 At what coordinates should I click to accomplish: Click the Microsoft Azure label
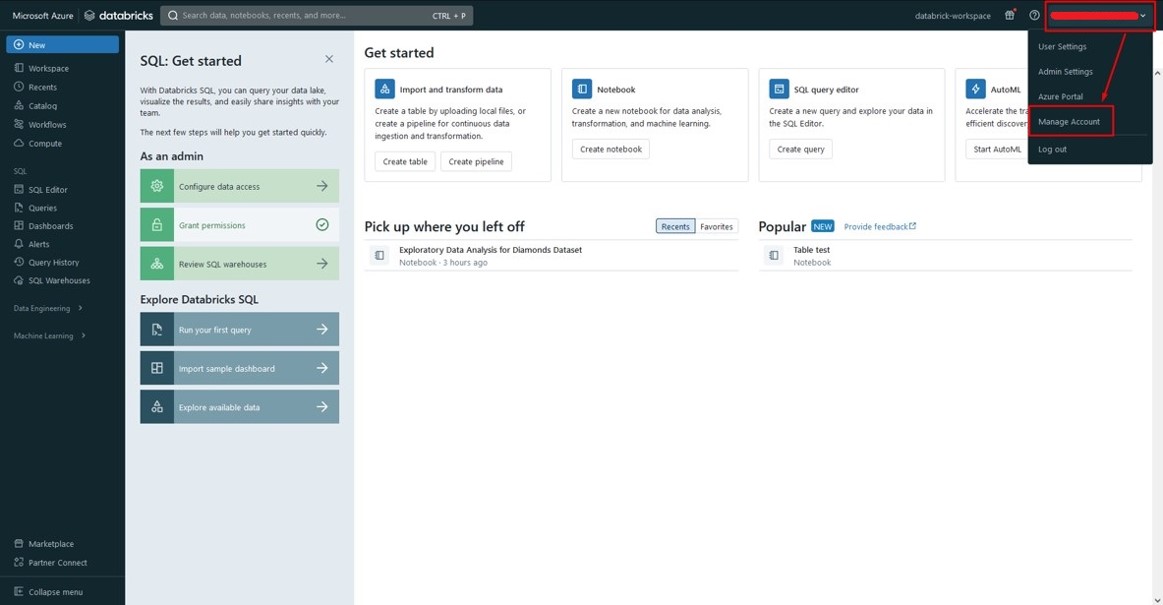(x=43, y=16)
